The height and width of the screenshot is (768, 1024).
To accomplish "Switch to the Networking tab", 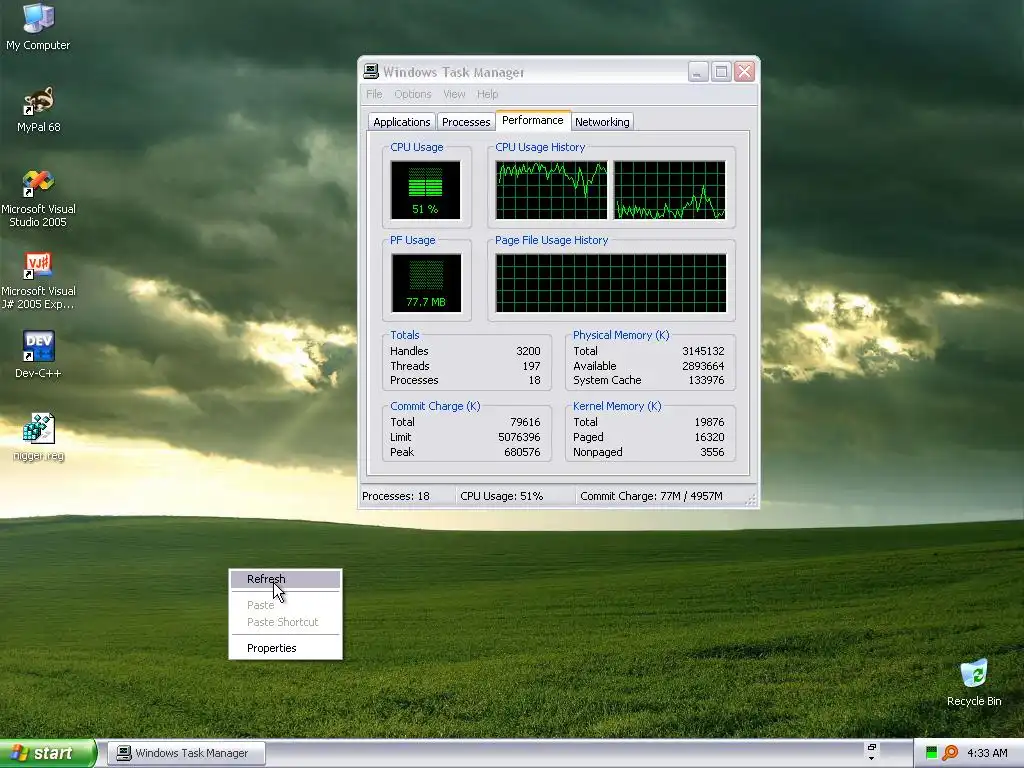I will click(x=602, y=122).
